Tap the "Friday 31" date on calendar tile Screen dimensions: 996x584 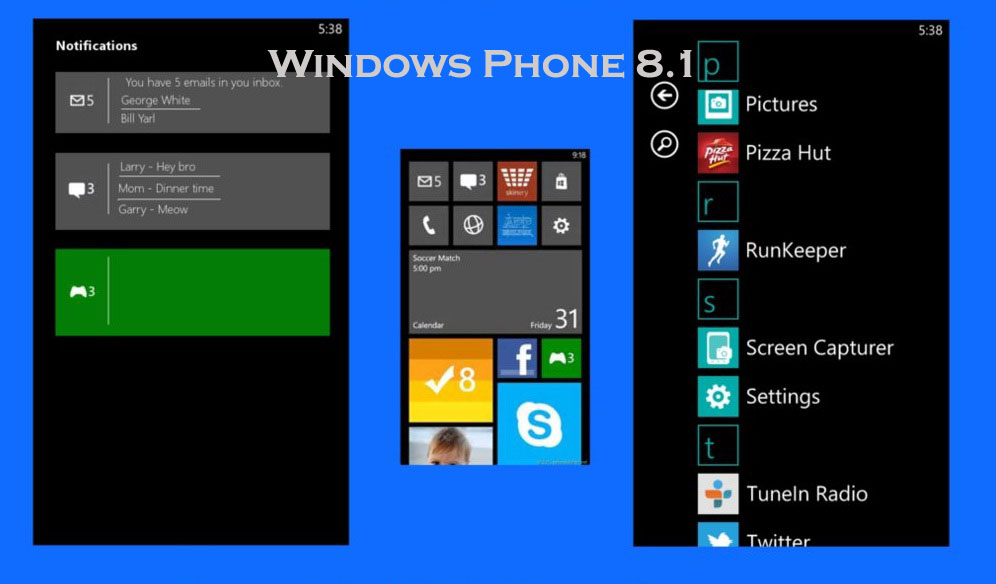tap(555, 320)
